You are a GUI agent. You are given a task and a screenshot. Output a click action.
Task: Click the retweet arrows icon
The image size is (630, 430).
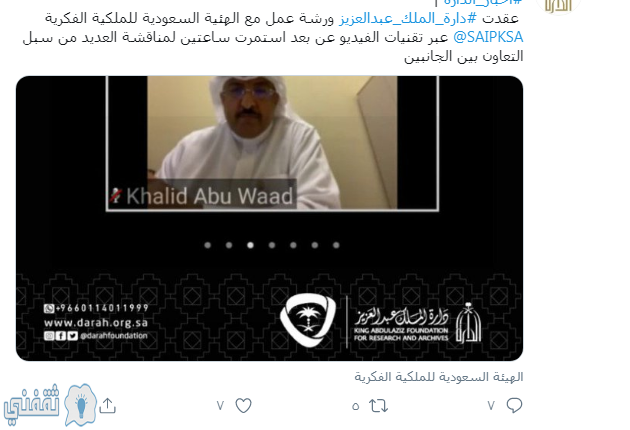click(378, 406)
